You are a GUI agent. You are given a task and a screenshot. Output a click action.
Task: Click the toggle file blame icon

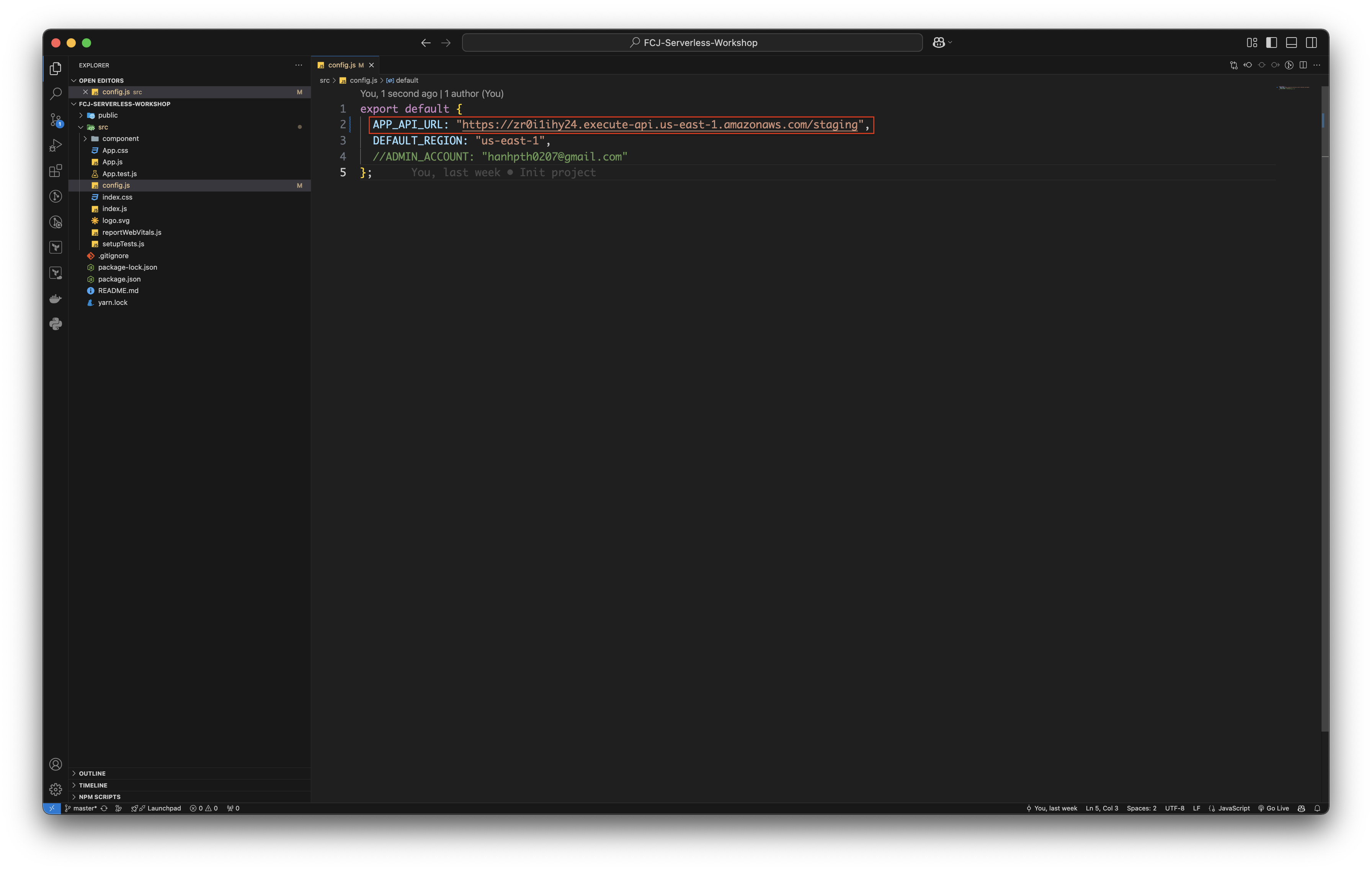1289,65
